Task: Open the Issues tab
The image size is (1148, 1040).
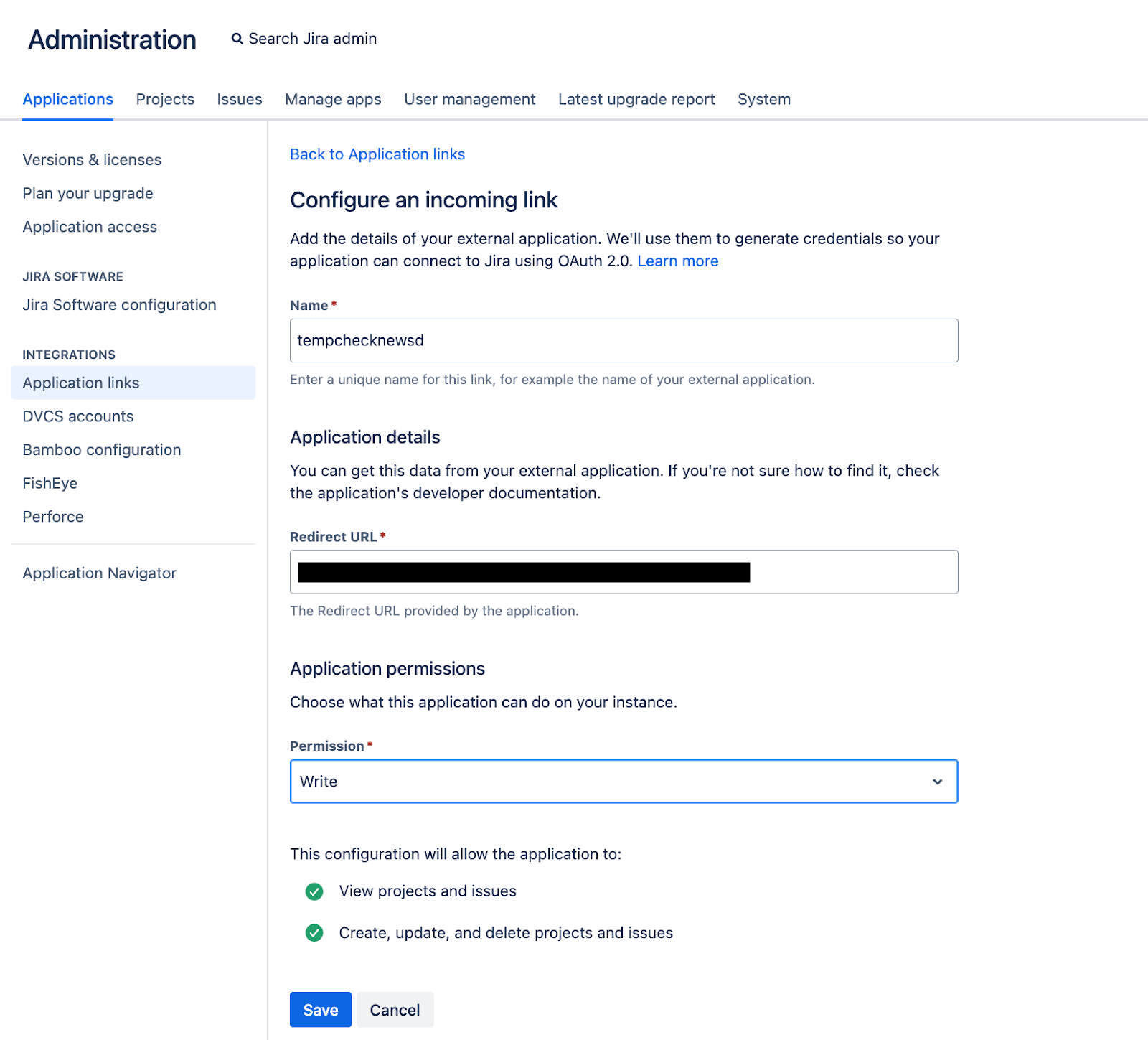Action: click(x=240, y=99)
